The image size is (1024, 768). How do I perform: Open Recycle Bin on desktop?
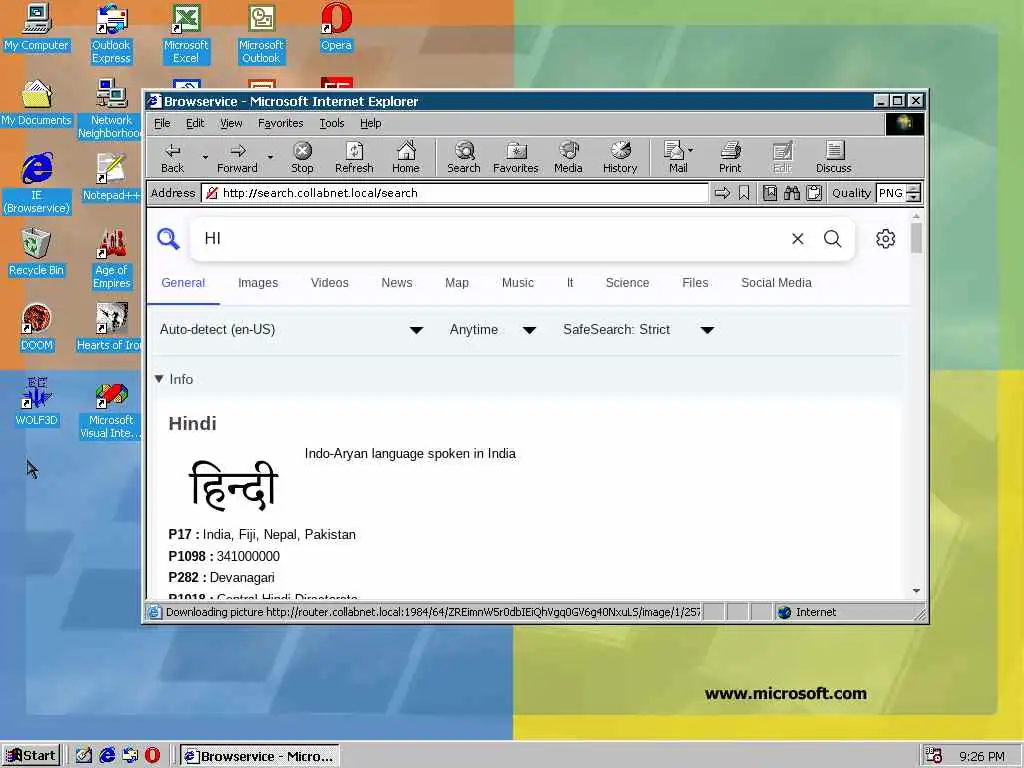coord(36,253)
